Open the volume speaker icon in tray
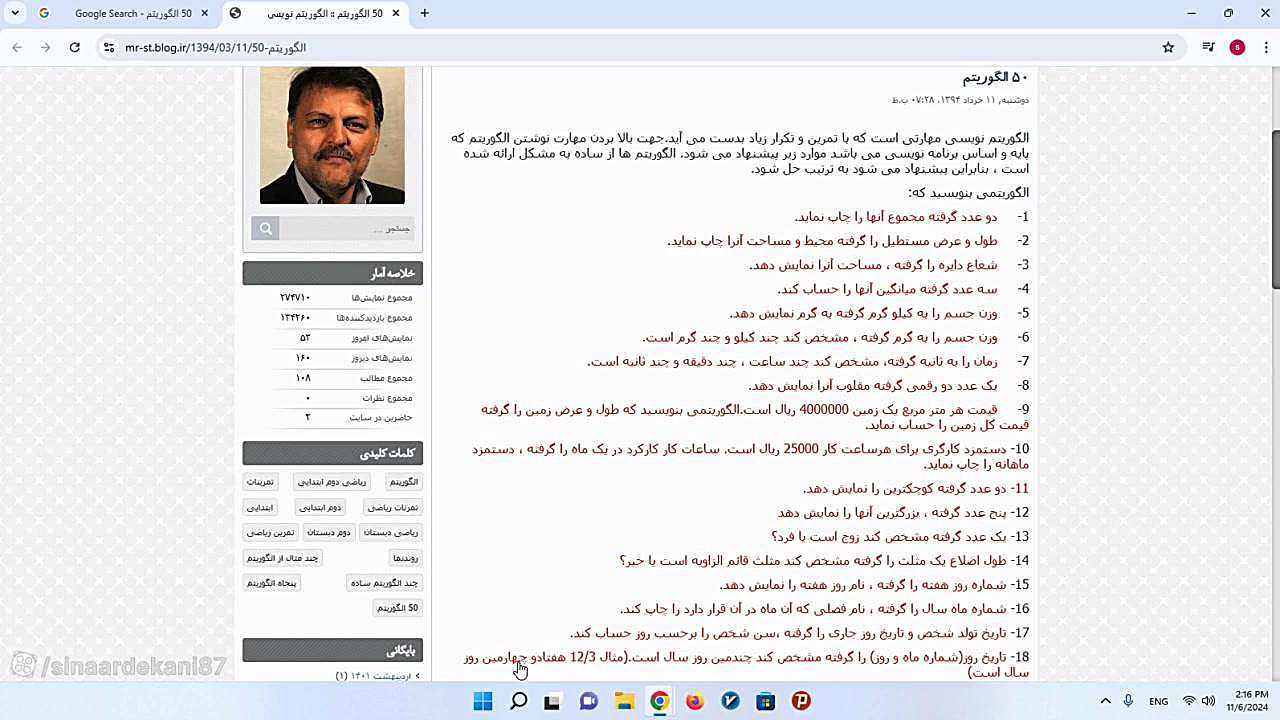The height and width of the screenshot is (720, 1280). point(1208,701)
